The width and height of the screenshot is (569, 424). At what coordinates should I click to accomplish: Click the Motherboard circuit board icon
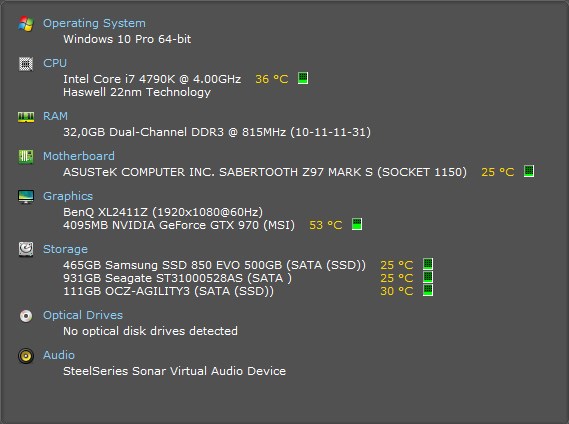point(26,157)
